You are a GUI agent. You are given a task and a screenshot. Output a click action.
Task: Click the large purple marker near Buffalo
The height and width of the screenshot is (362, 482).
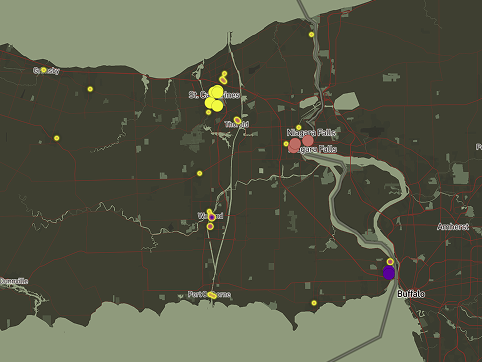pyautogui.click(x=389, y=273)
